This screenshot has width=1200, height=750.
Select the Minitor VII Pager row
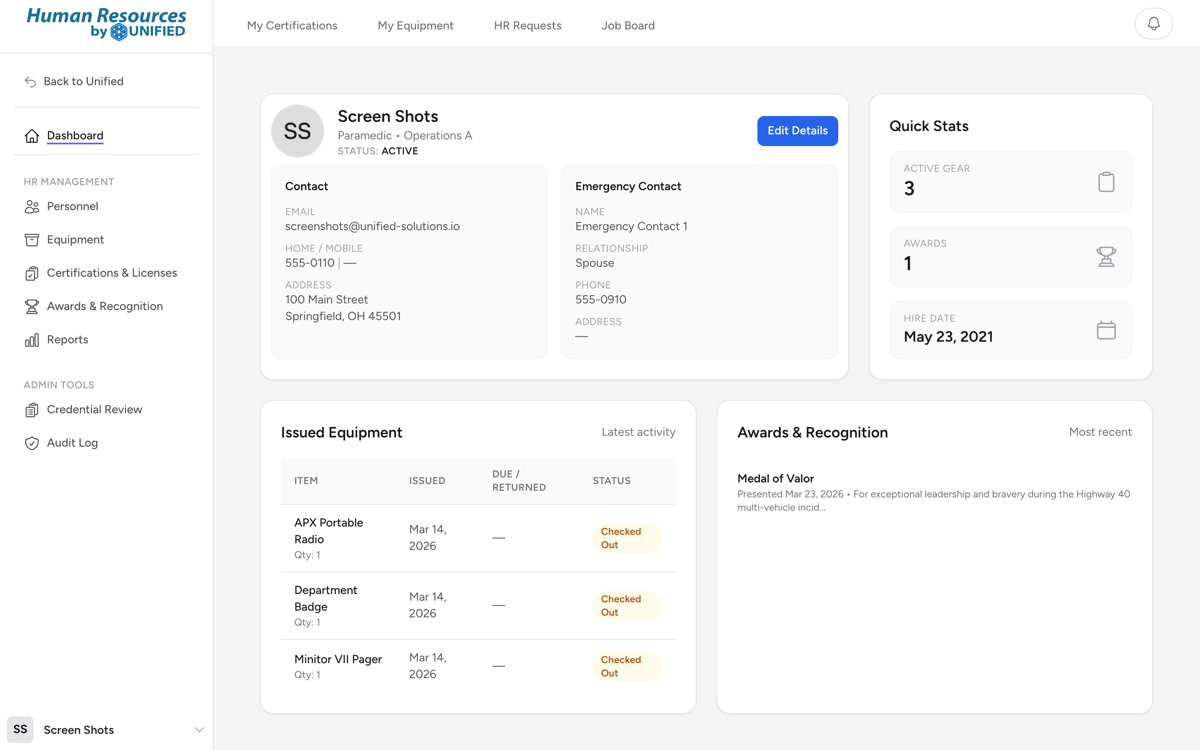[x=478, y=666]
